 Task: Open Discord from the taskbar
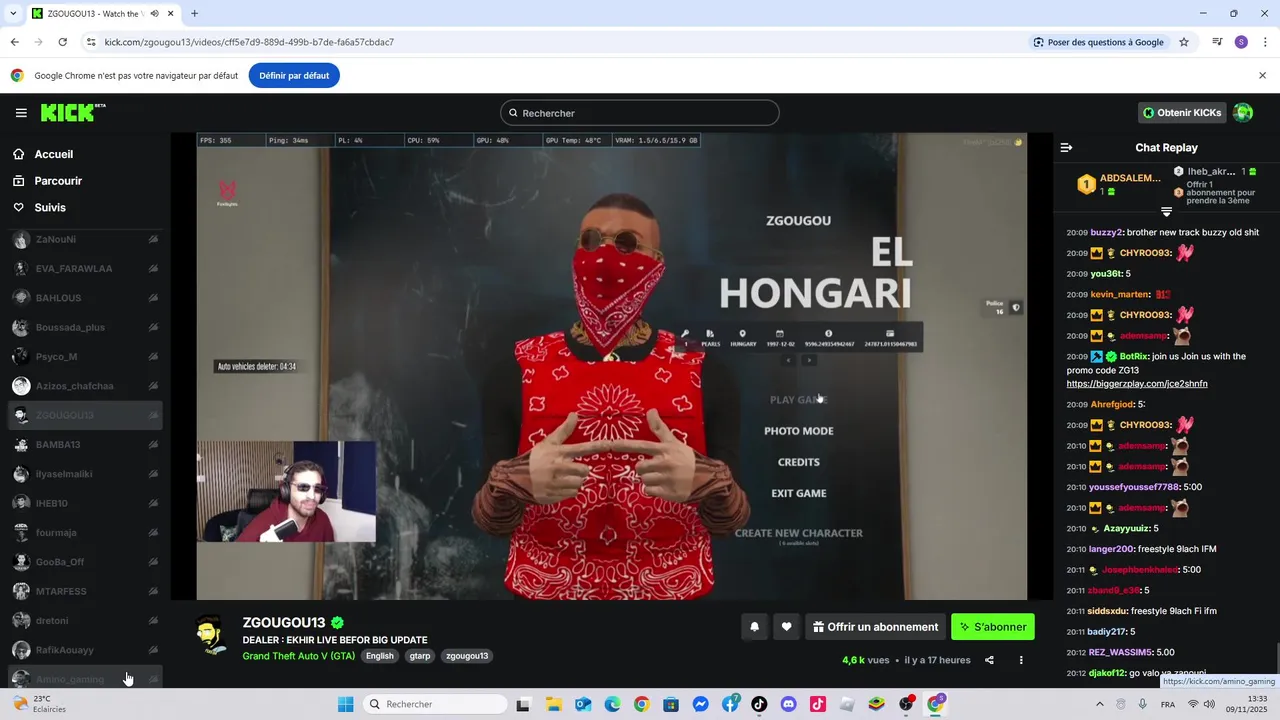point(788,704)
